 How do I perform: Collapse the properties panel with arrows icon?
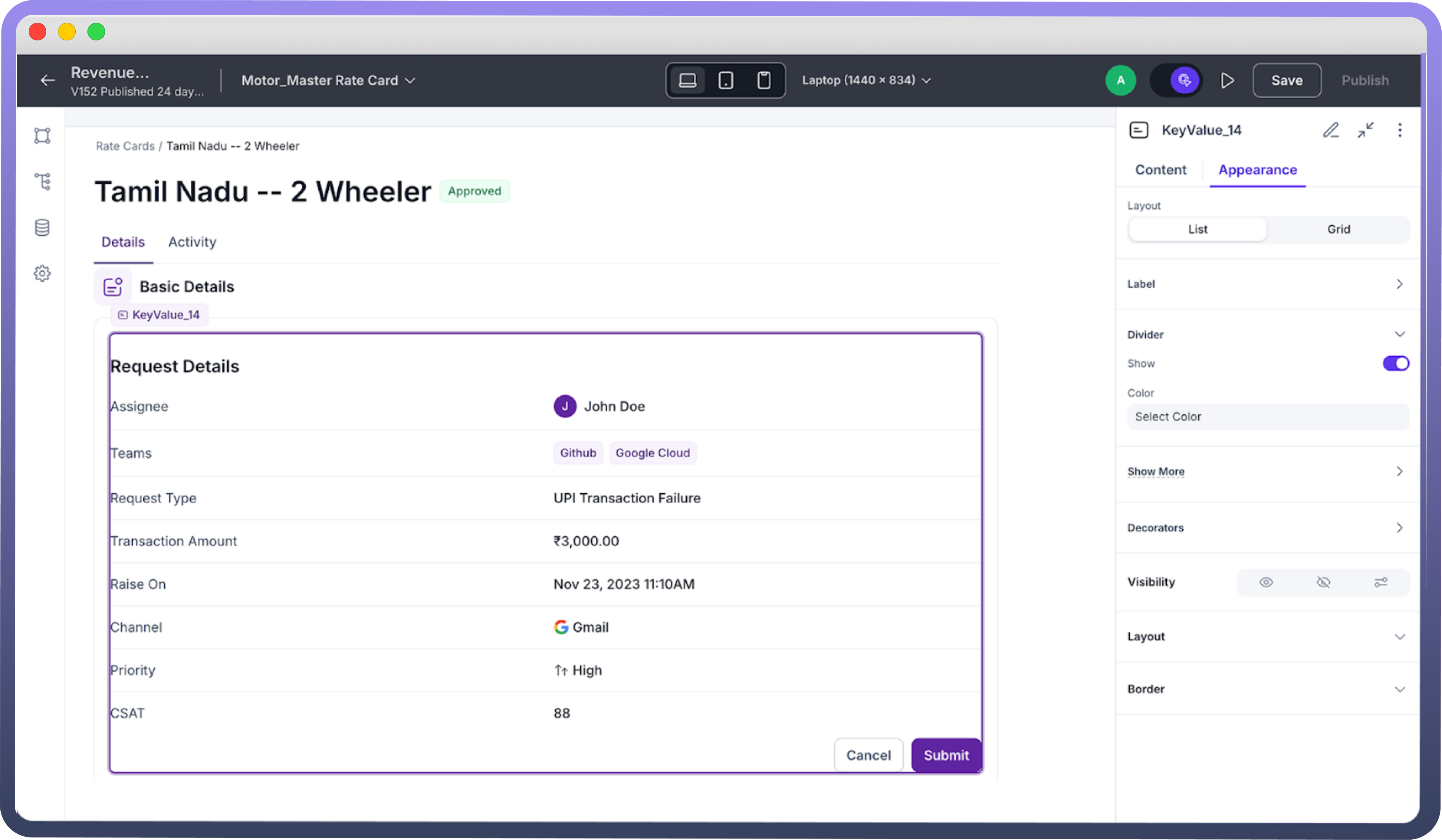(1365, 130)
